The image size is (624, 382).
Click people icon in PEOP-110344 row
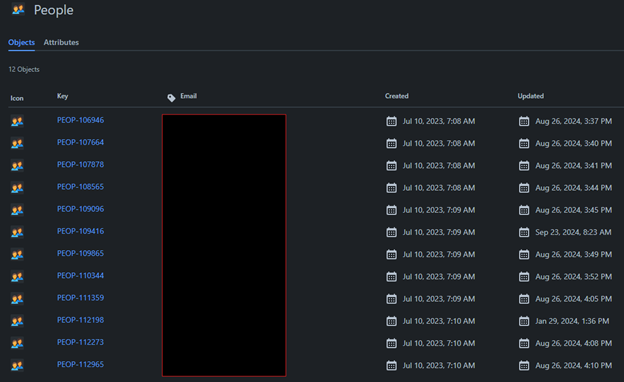point(17,277)
